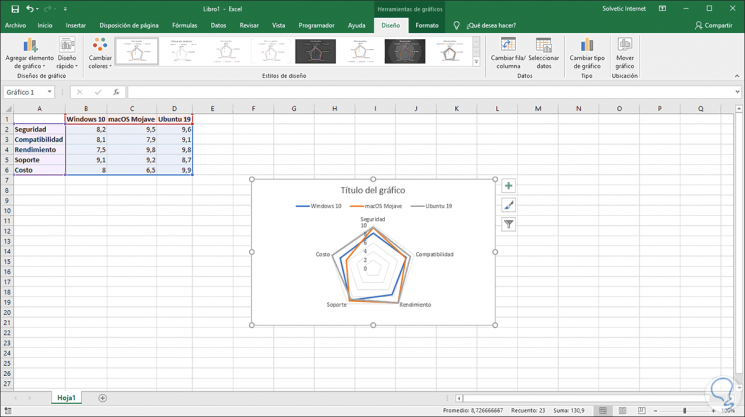Image resolution: width=745 pixels, height=417 pixels.
Task: Switch to Page Layout view in status bar
Action: [x=622, y=410]
